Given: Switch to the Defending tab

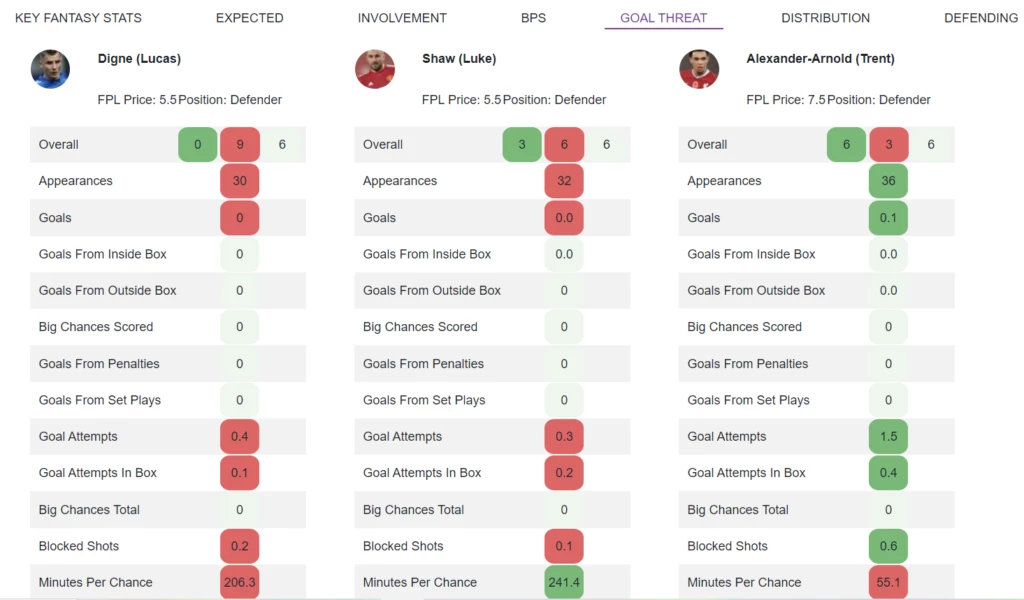Looking at the screenshot, I should pyautogui.click(x=981, y=18).
